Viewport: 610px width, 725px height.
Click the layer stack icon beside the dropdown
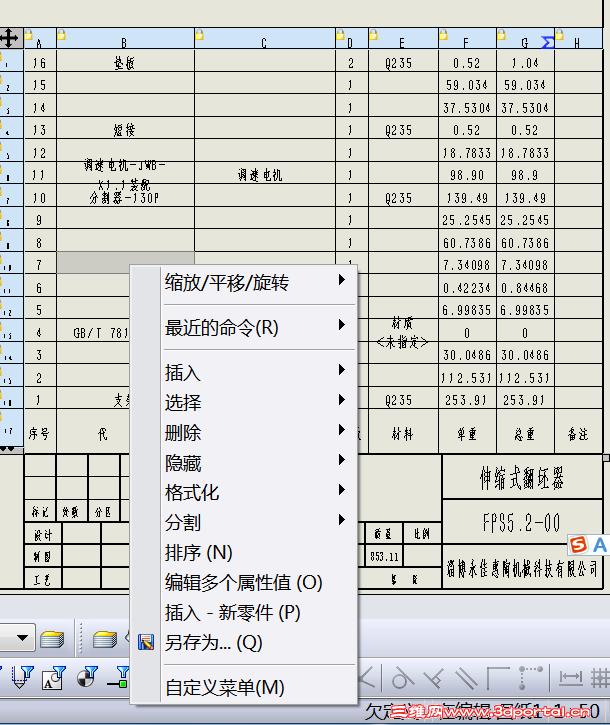click(52, 639)
